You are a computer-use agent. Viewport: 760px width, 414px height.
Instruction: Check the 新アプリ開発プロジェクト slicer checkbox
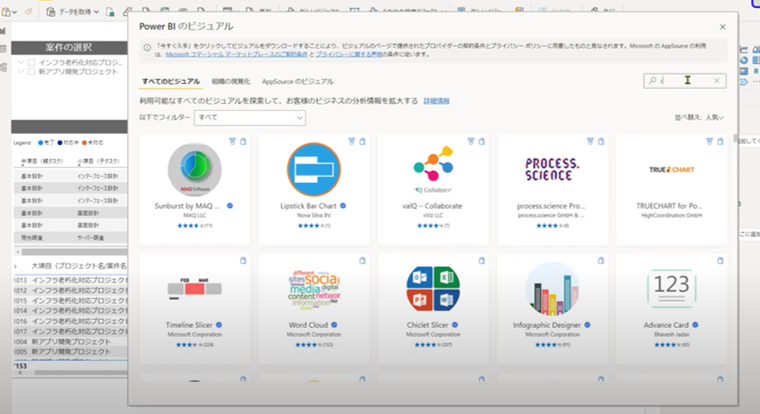pos(32,72)
